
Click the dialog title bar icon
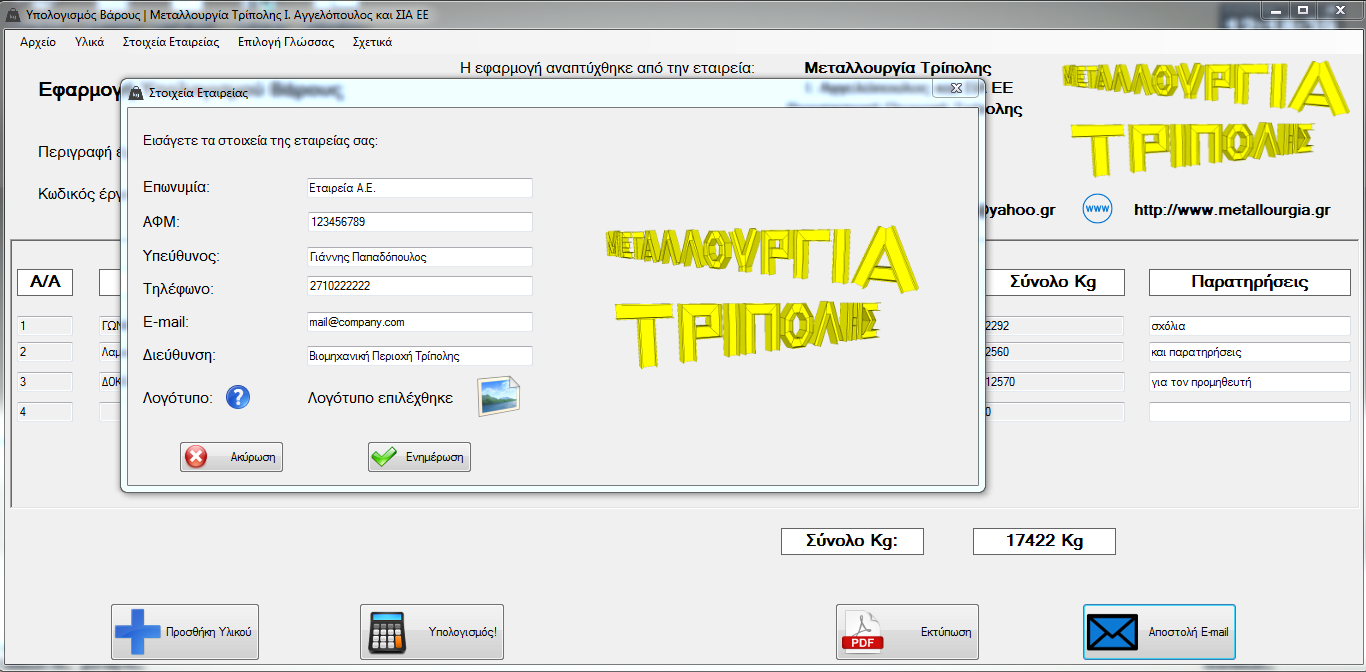(x=136, y=92)
